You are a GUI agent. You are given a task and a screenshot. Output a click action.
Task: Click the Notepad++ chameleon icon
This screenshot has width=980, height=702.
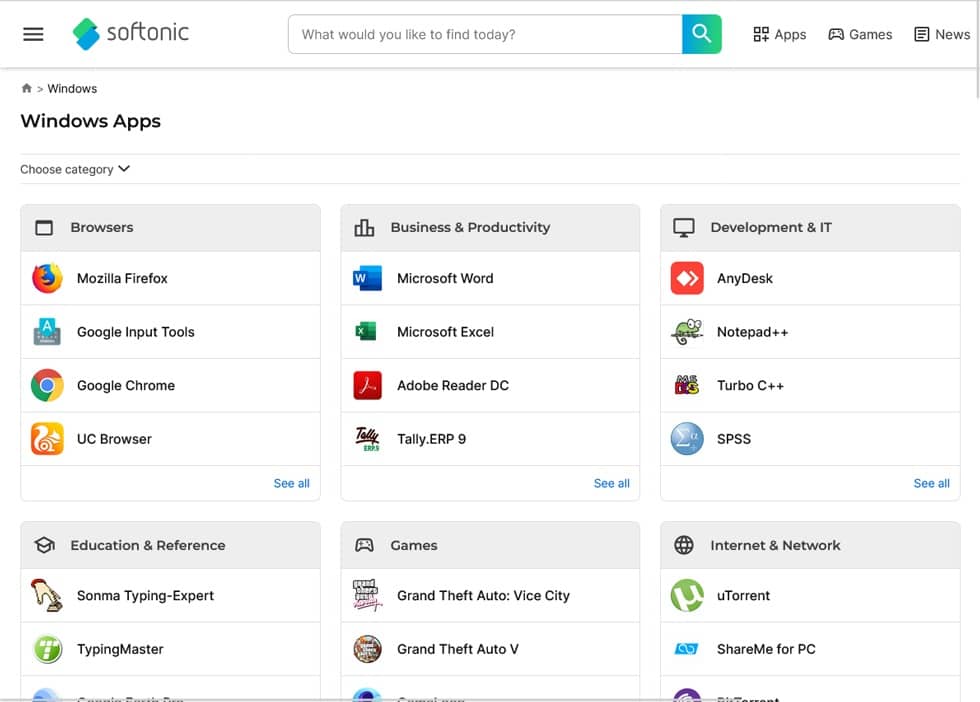(687, 332)
